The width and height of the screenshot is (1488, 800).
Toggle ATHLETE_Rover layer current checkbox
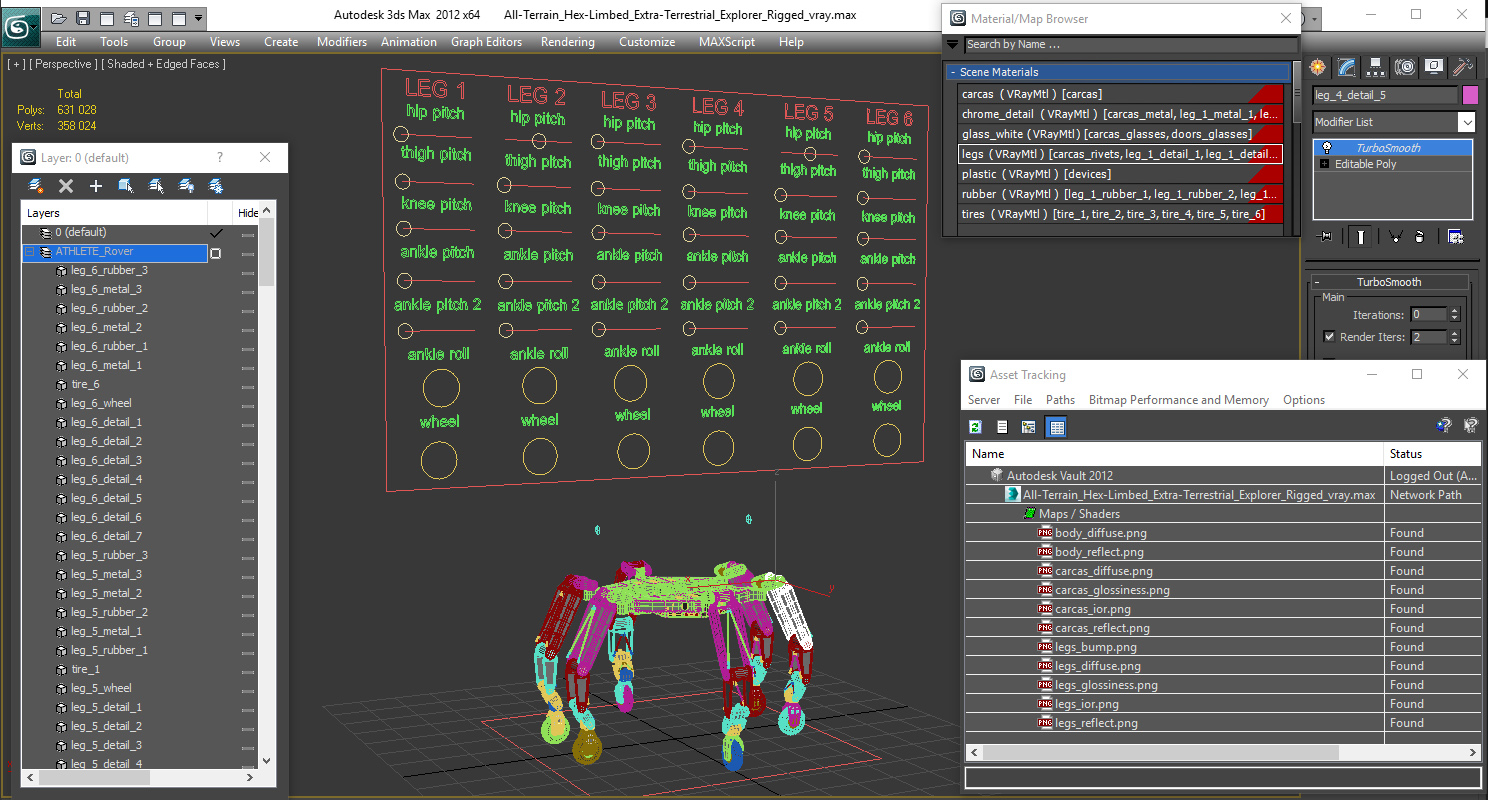tap(215, 253)
